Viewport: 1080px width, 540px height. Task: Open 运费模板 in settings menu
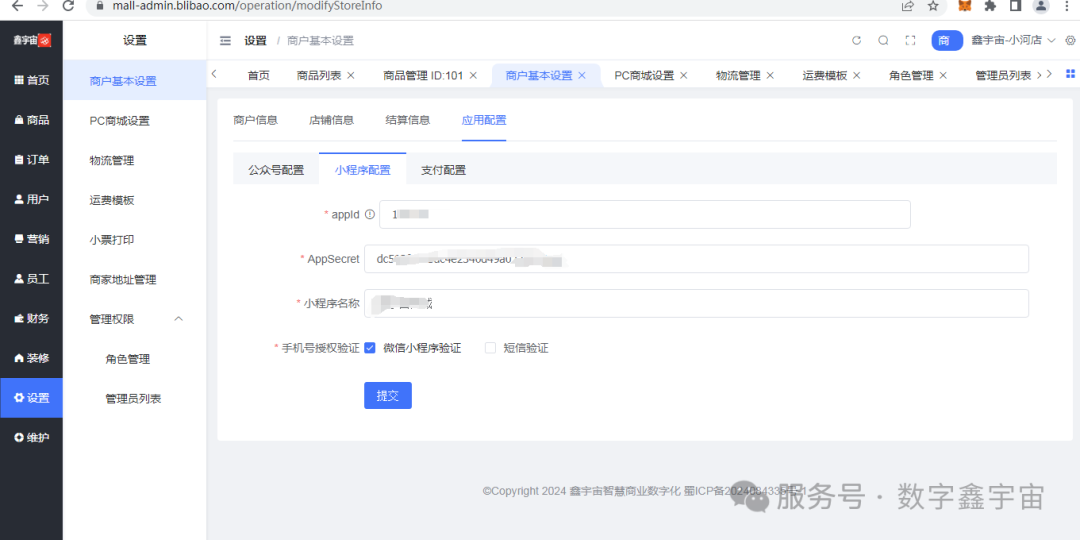(x=135, y=200)
